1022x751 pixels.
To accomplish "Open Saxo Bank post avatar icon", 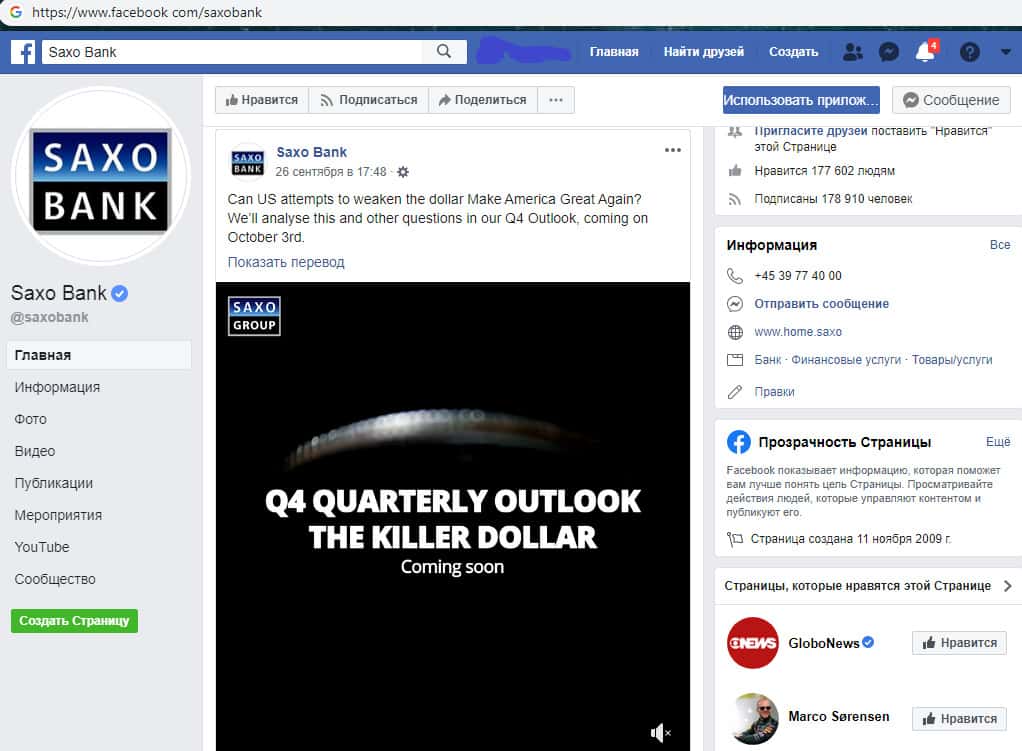I will pyautogui.click(x=247, y=162).
